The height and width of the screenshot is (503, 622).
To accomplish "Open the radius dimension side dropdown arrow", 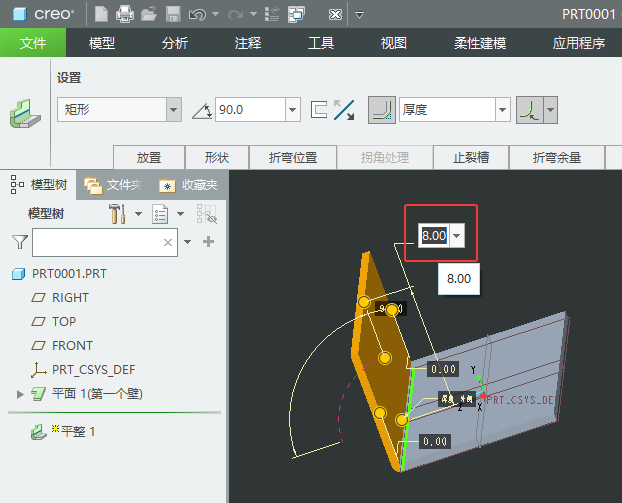I will 551,110.
